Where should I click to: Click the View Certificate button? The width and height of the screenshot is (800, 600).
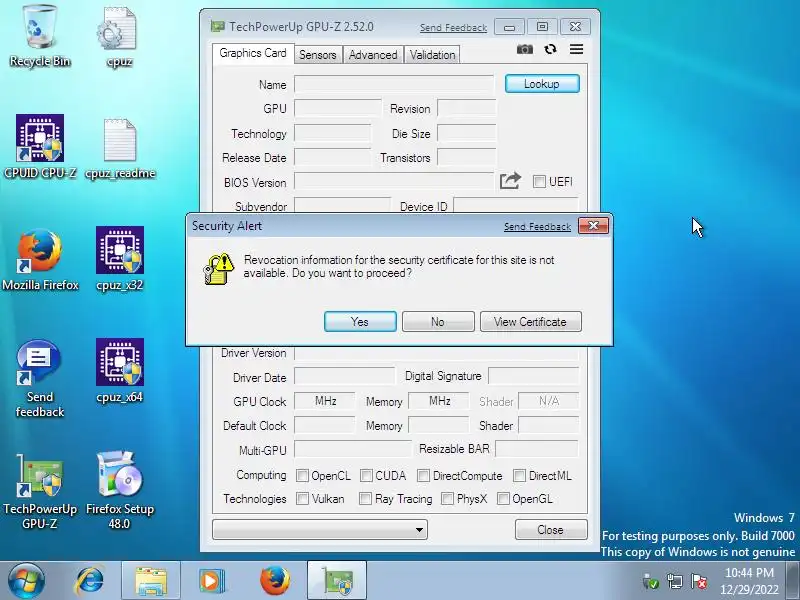click(531, 321)
